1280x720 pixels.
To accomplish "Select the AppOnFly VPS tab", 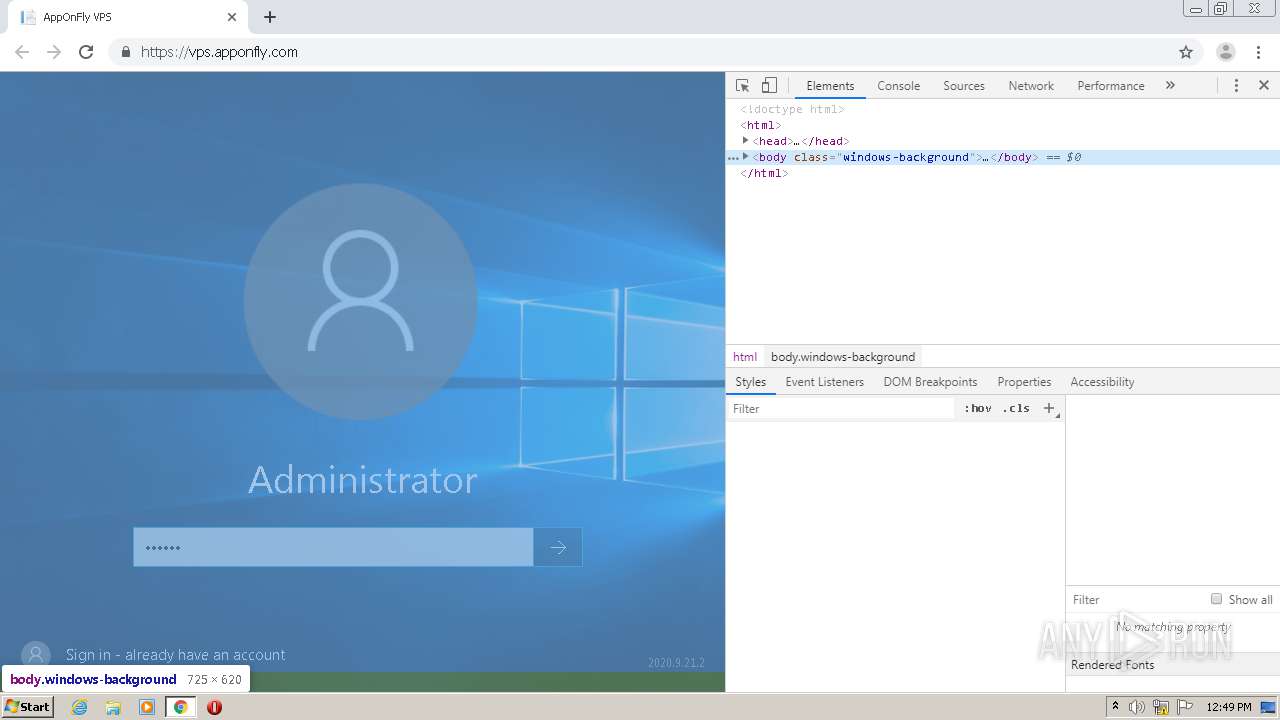I will (128, 17).
